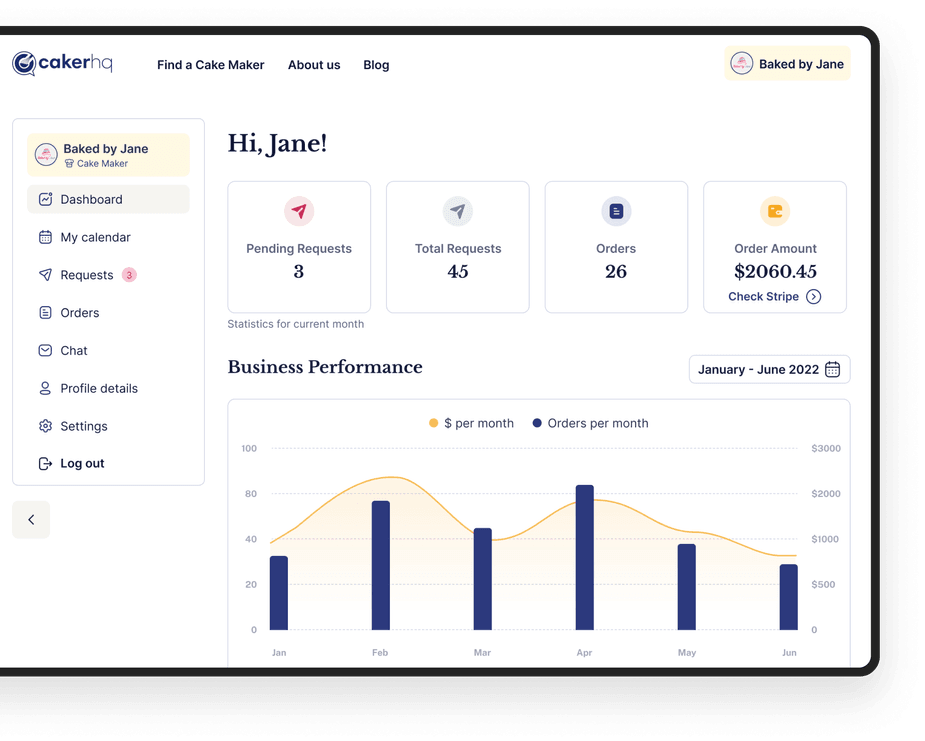
Task: Open the Settings gear icon
Action: (x=45, y=426)
